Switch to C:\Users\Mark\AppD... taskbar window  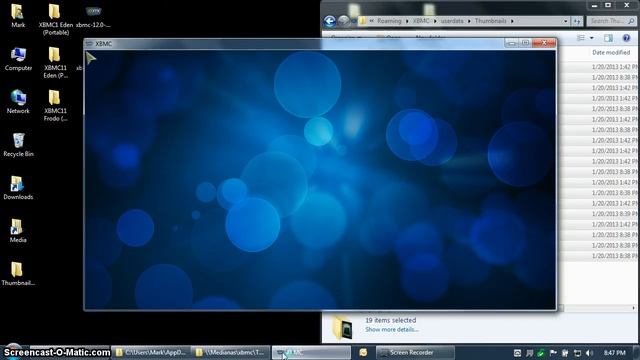[x=151, y=353]
